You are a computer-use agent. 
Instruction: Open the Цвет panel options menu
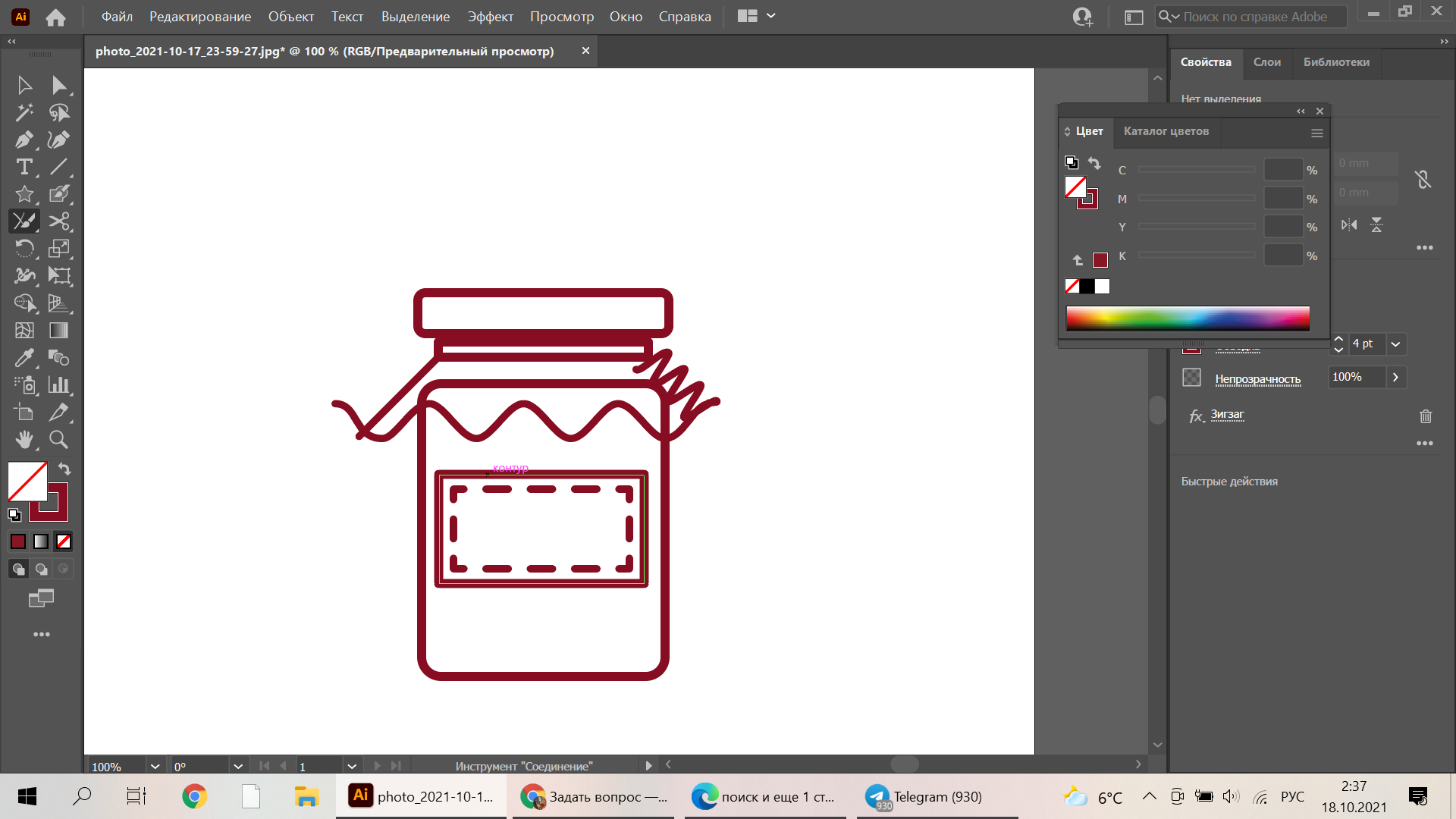tap(1317, 133)
